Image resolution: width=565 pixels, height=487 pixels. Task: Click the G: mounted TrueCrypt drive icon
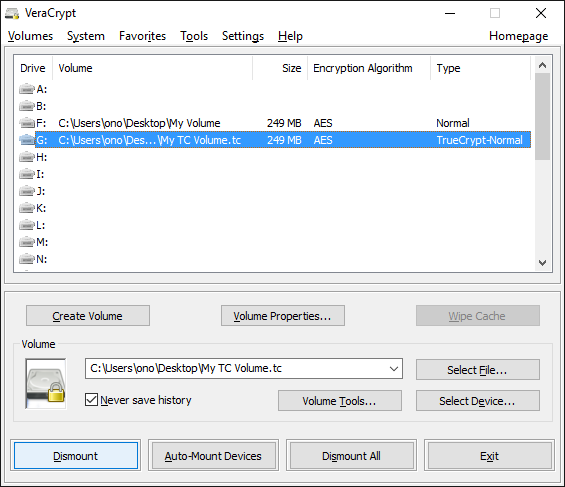[x=27, y=140]
